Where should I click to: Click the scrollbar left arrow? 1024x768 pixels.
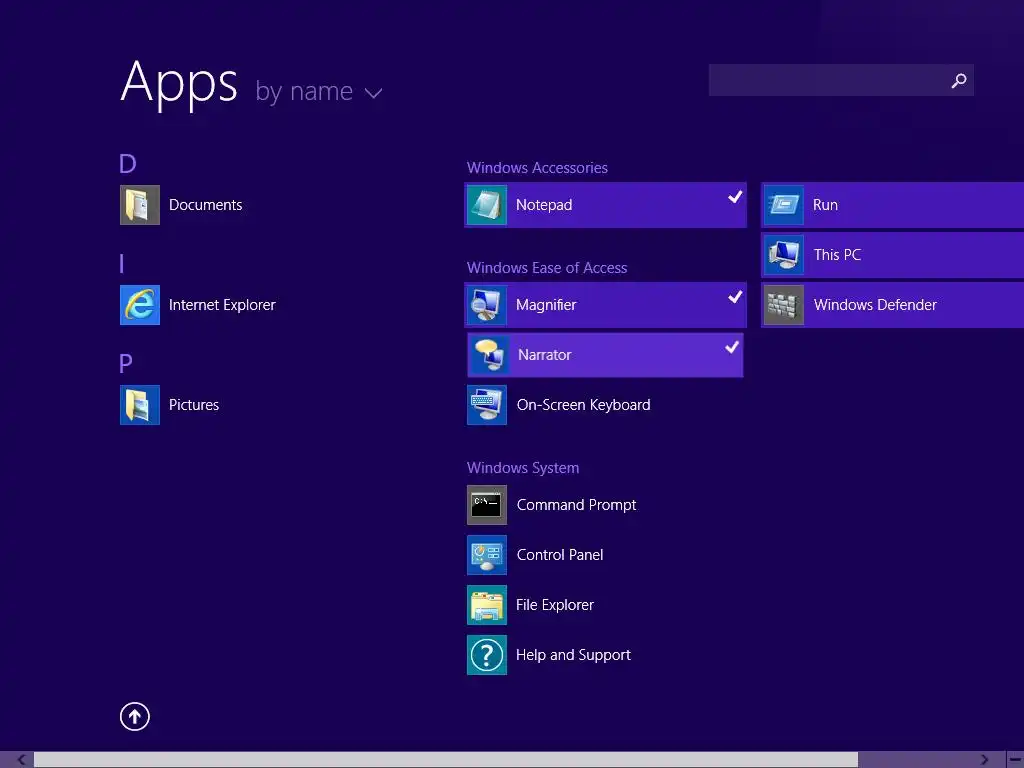(x=21, y=760)
